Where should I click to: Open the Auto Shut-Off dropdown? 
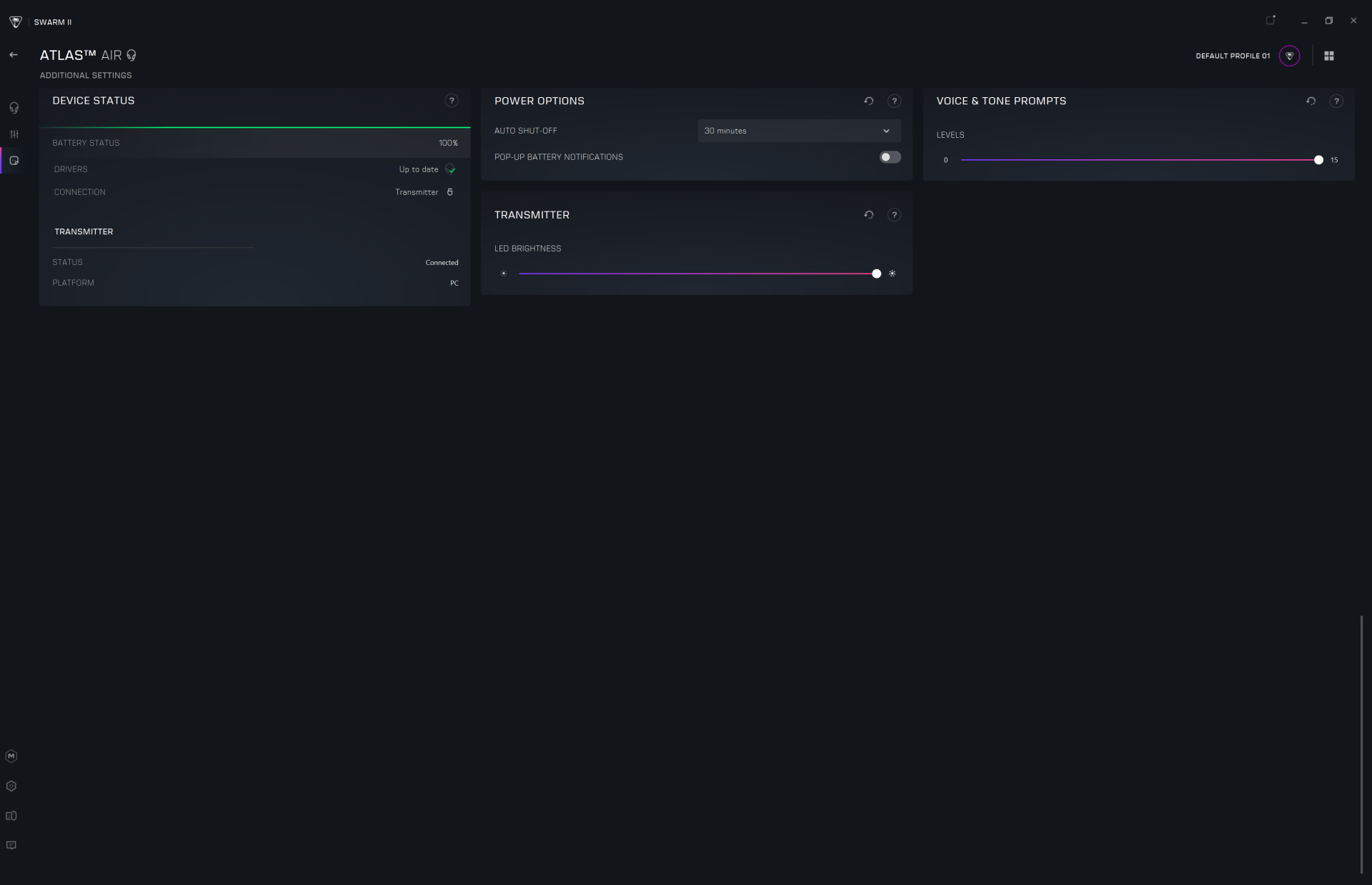(799, 131)
